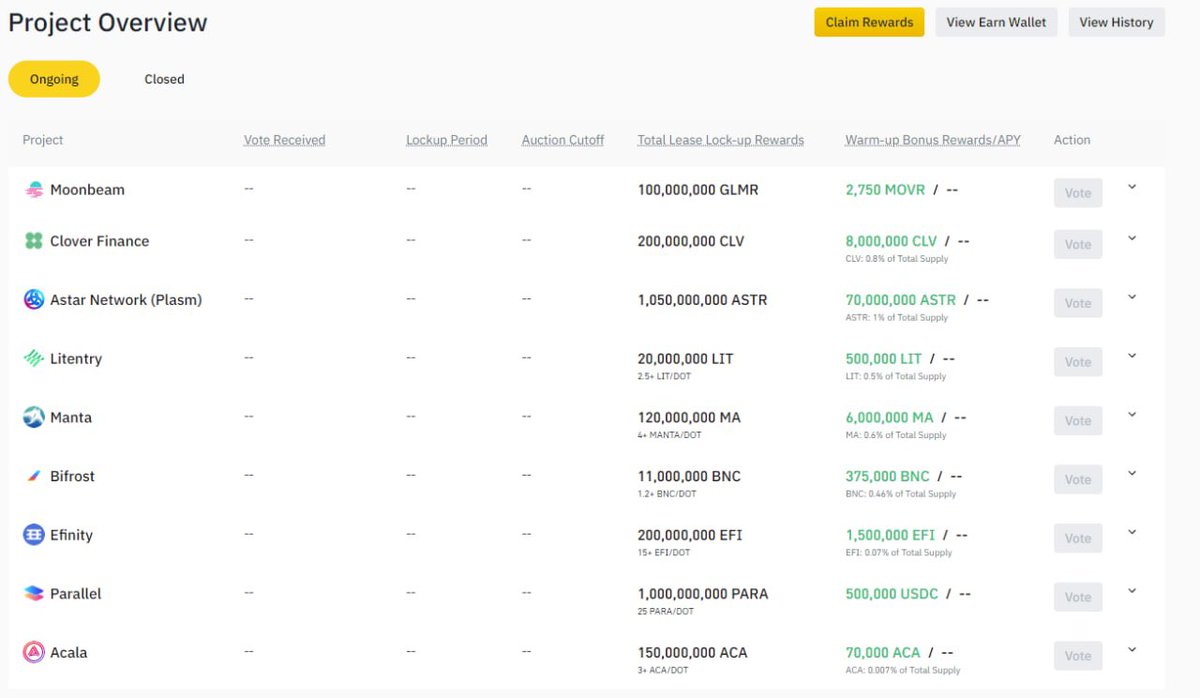Expand the Moonbeam row details chevron
Screen dimensions: 1200x698
(1132, 187)
